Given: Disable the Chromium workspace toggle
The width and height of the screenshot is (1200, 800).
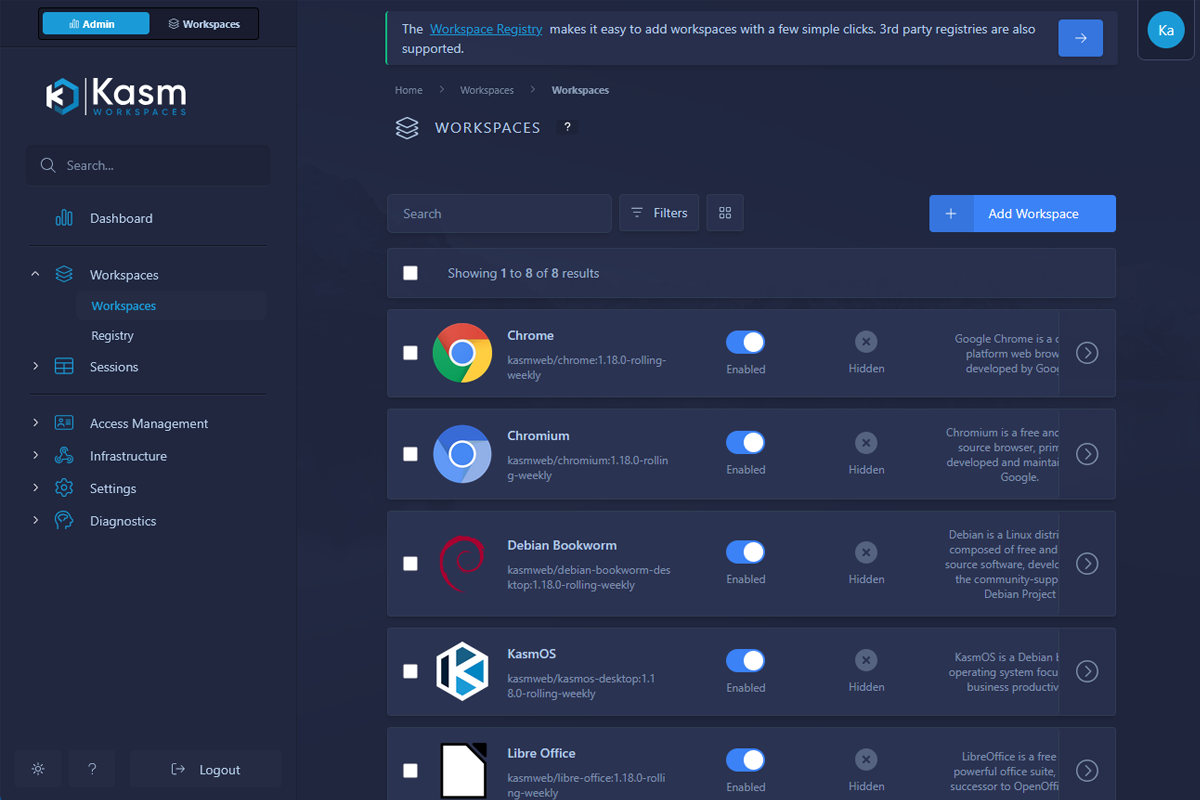Looking at the screenshot, I should point(745,442).
